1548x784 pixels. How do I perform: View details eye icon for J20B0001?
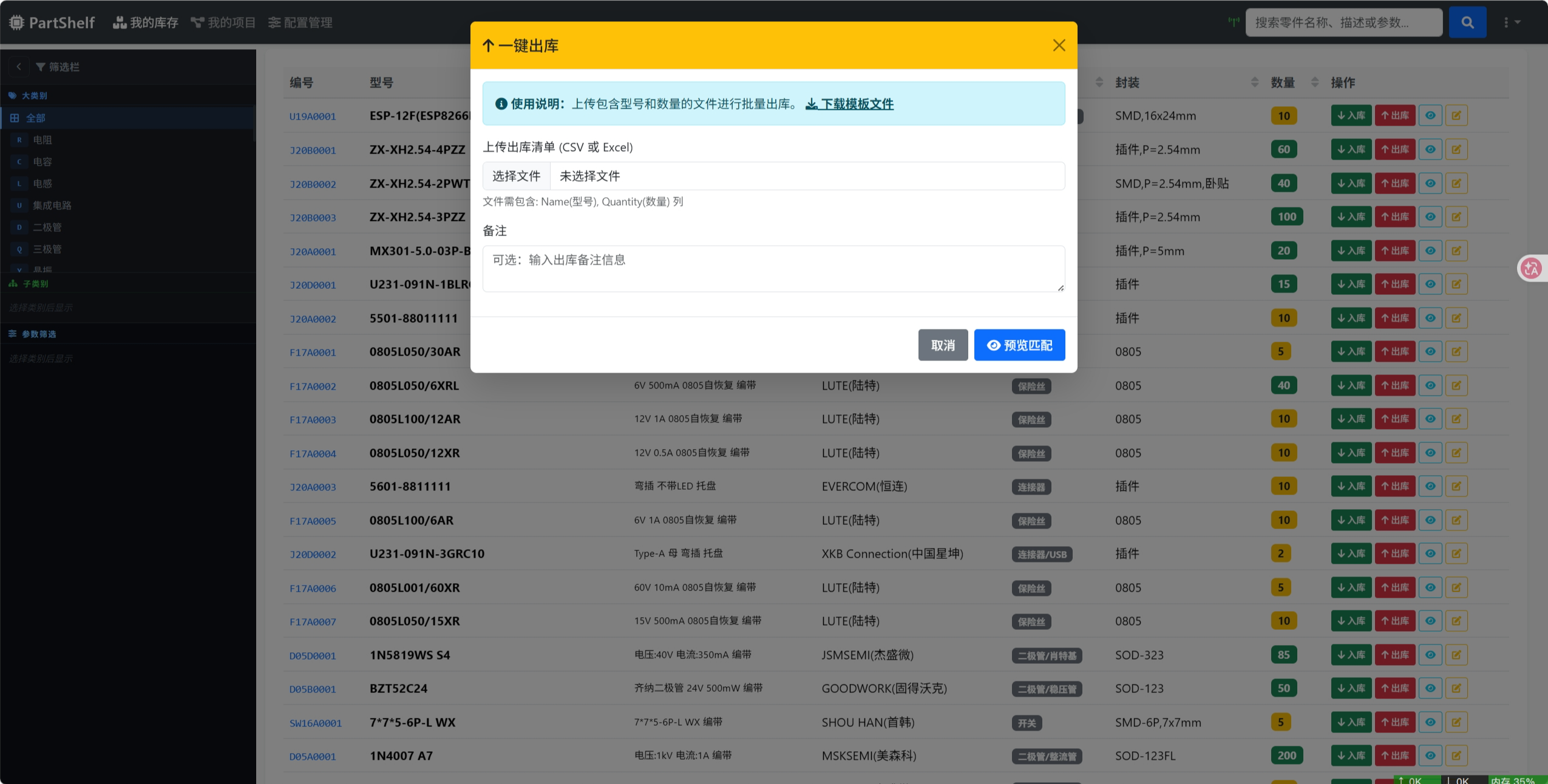pyautogui.click(x=1430, y=149)
